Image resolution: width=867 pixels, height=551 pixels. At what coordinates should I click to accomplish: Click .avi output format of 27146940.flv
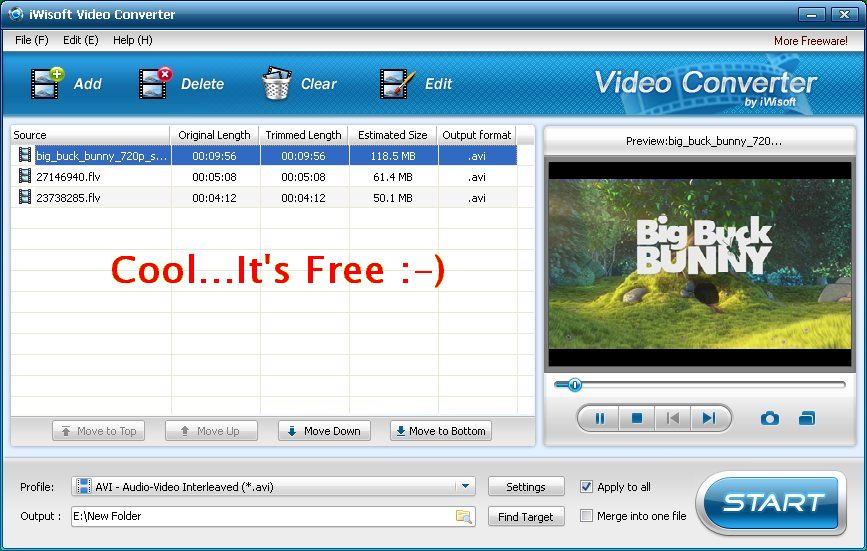point(477,177)
